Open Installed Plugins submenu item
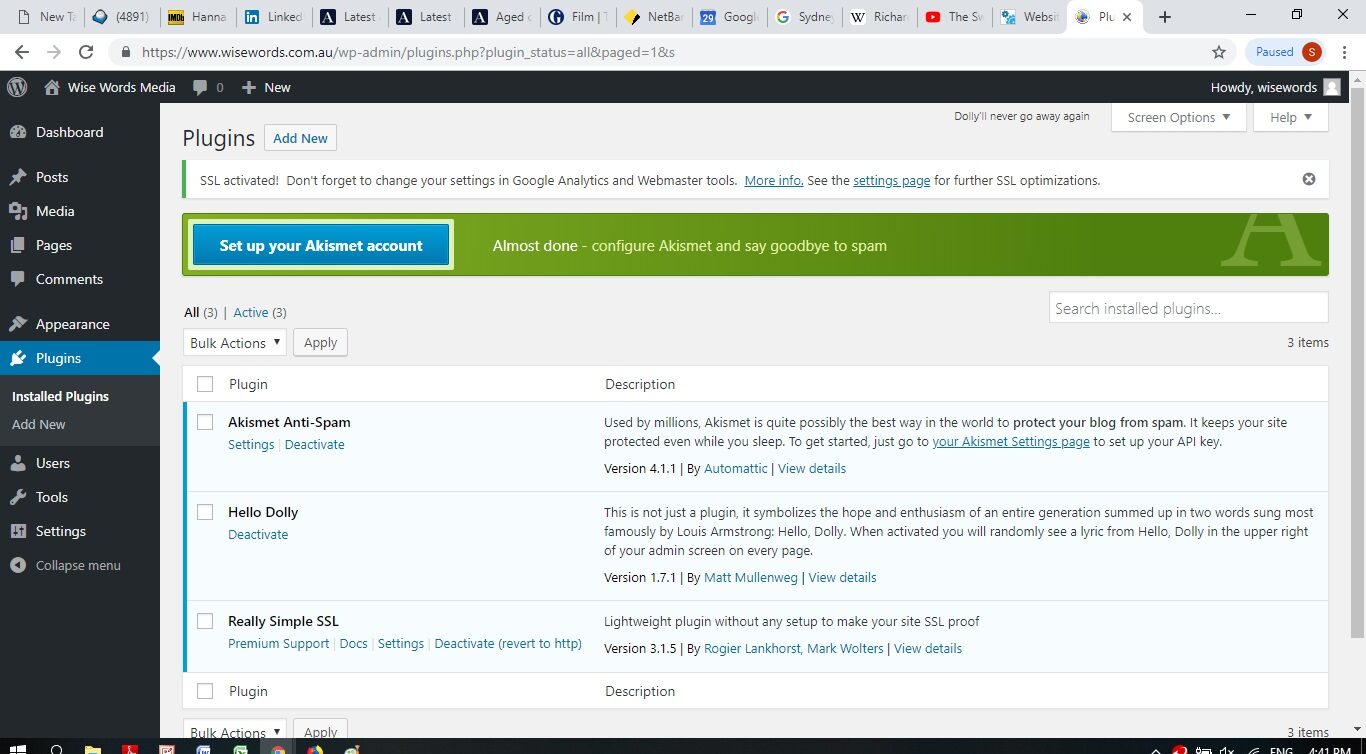Image resolution: width=1366 pixels, height=754 pixels. pyautogui.click(x=60, y=396)
